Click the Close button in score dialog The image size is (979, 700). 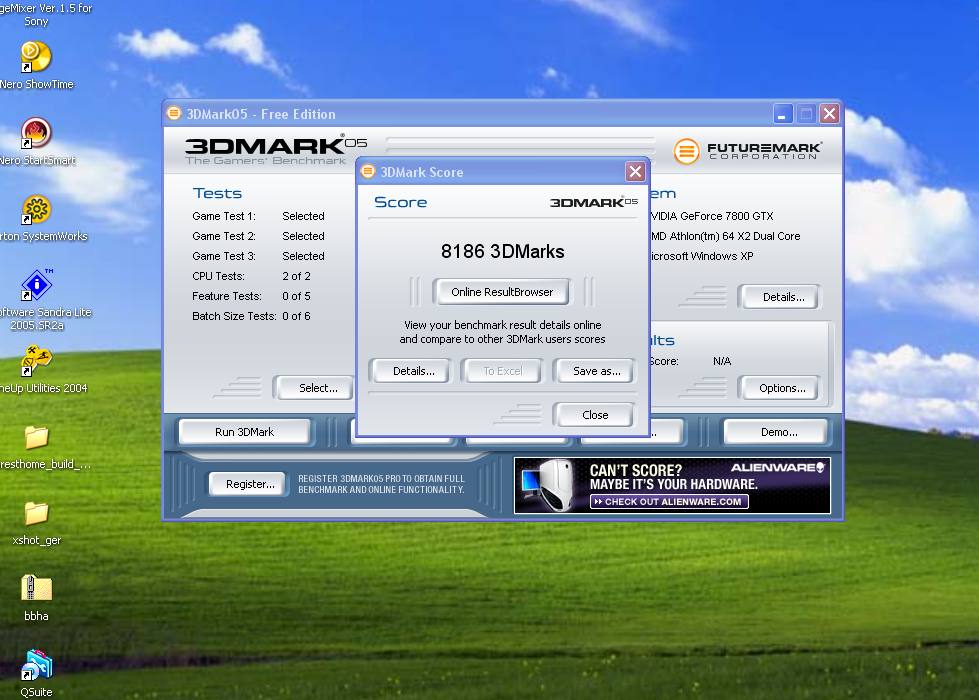pyautogui.click(x=595, y=415)
